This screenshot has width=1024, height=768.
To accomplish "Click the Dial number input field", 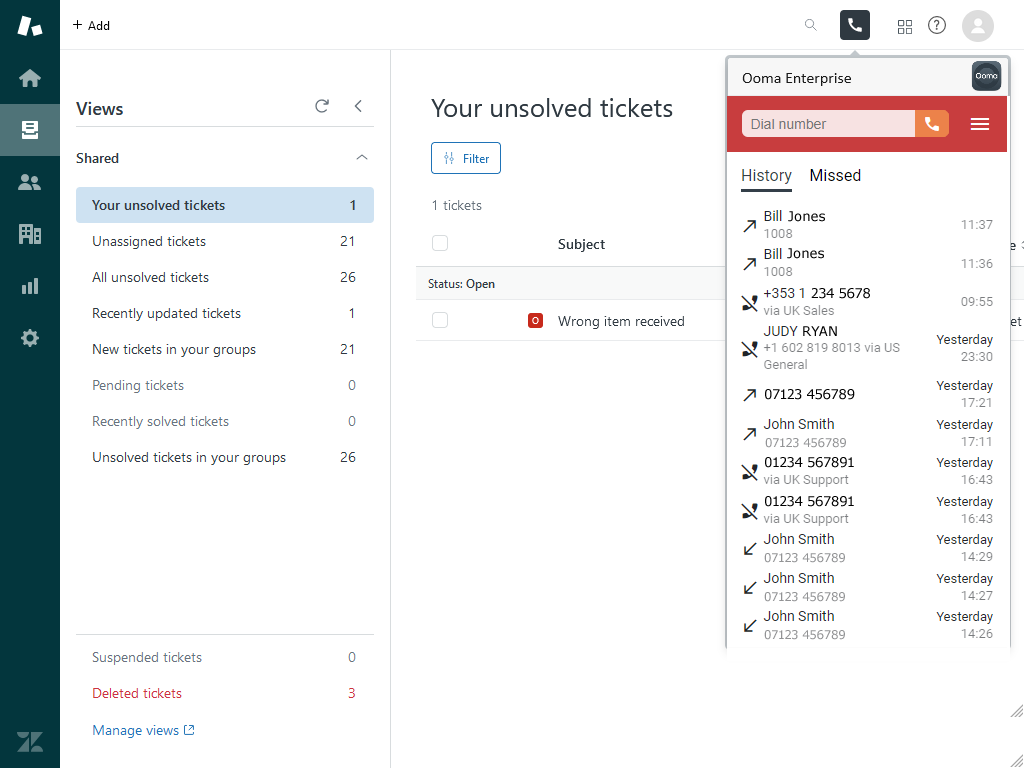I will point(828,123).
